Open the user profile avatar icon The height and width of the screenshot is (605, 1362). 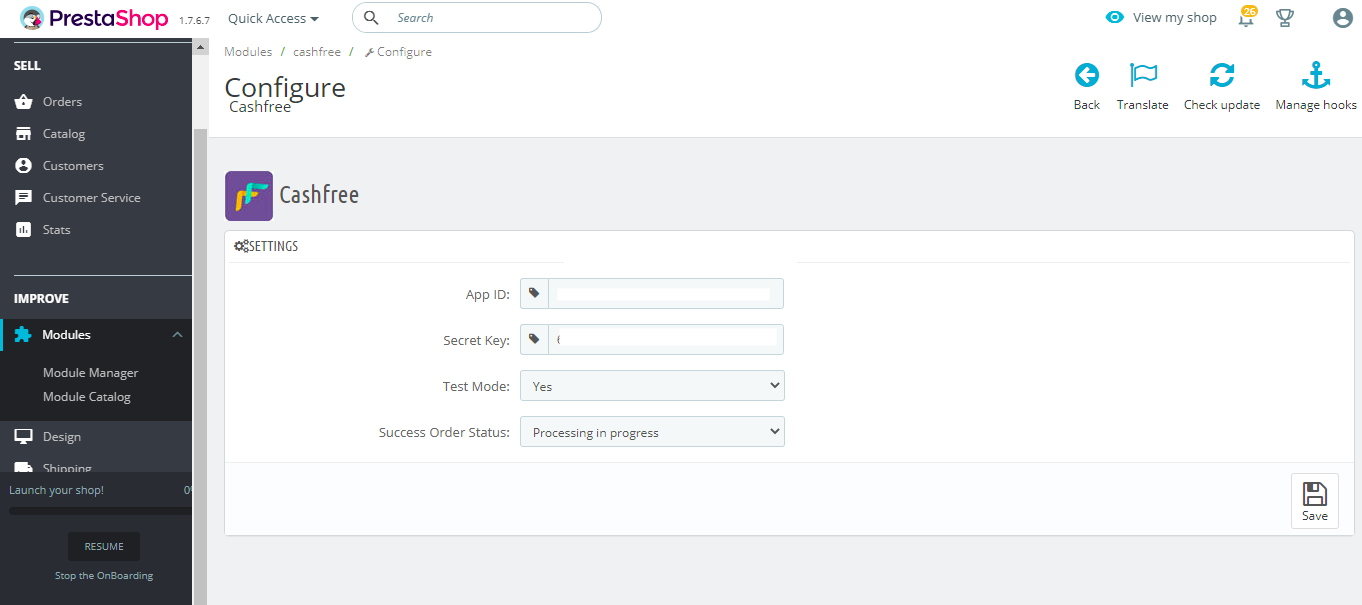coord(1343,18)
